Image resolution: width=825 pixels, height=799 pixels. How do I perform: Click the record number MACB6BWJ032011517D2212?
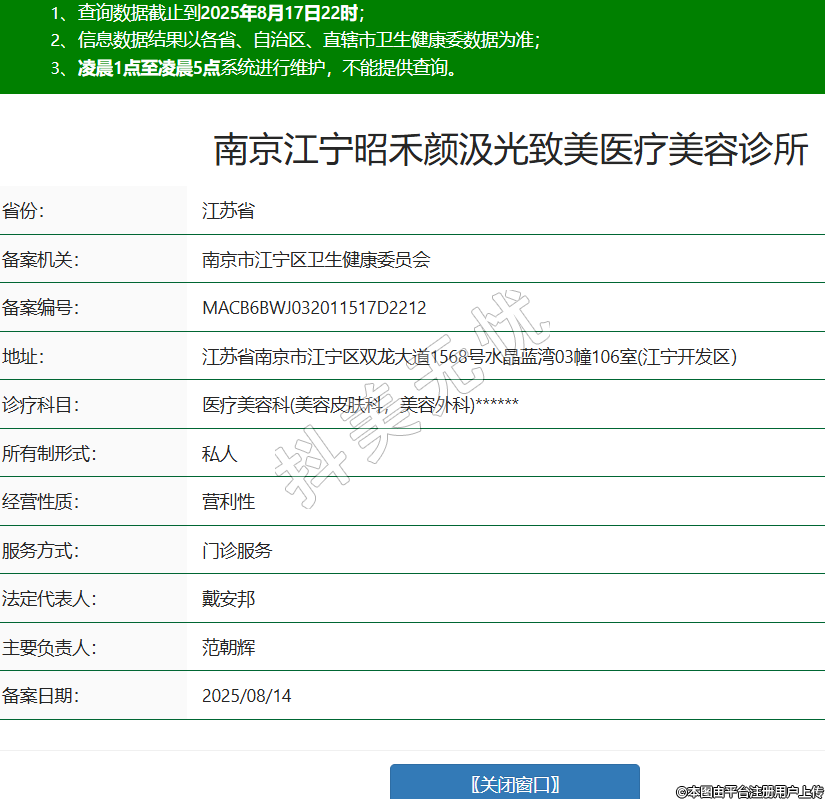point(314,308)
